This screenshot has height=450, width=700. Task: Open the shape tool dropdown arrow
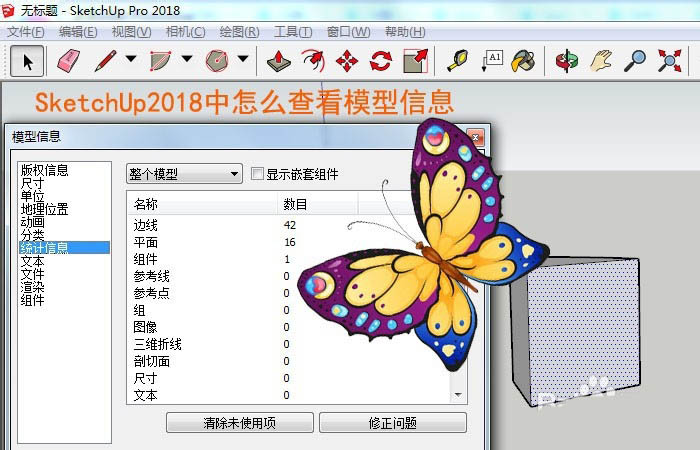point(243,58)
